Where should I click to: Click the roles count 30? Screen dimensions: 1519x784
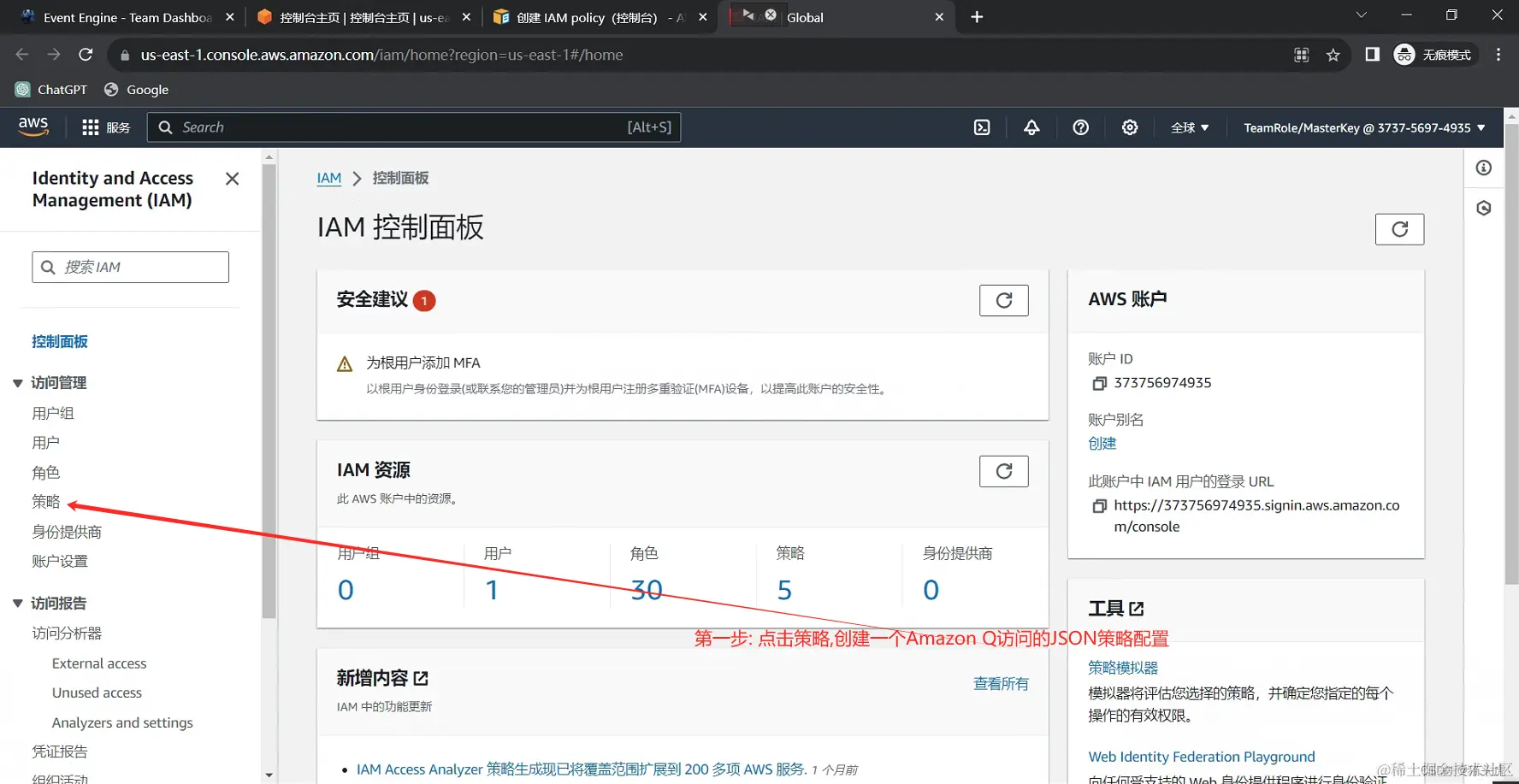(647, 590)
